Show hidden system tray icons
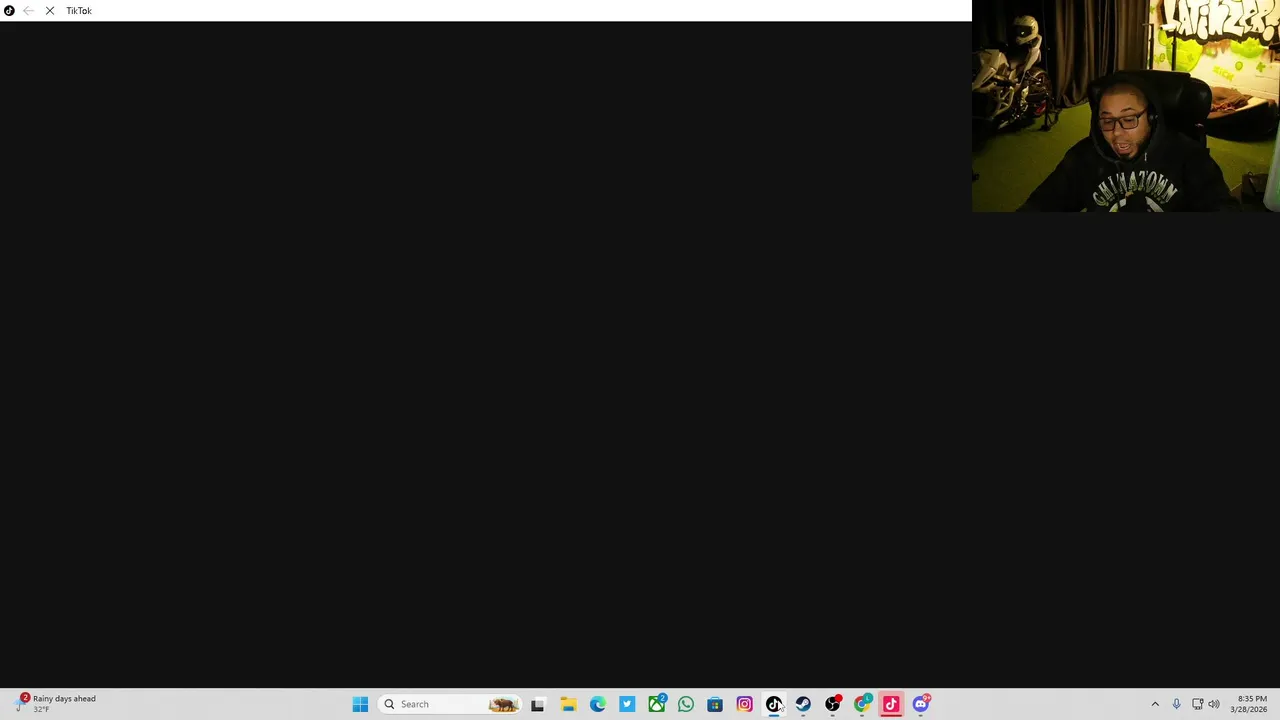This screenshot has height=720, width=1280. (x=1155, y=704)
